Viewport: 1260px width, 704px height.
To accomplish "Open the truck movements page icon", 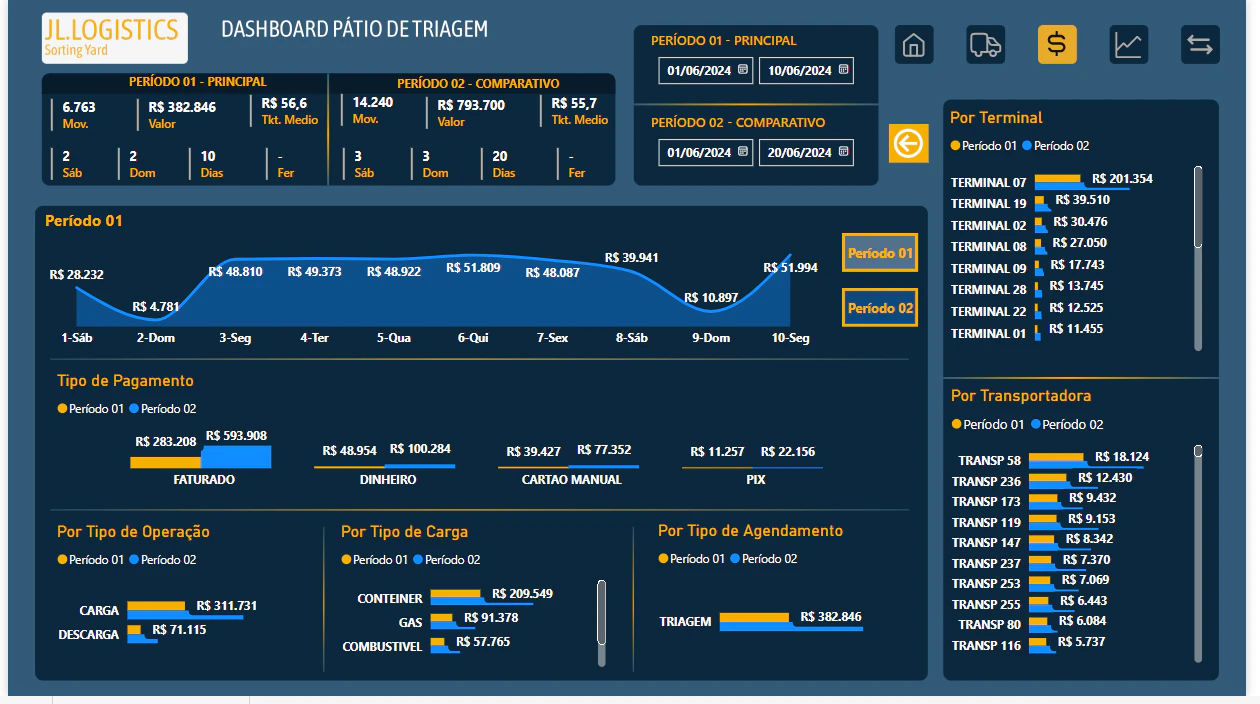I will [x=985, y=45].
